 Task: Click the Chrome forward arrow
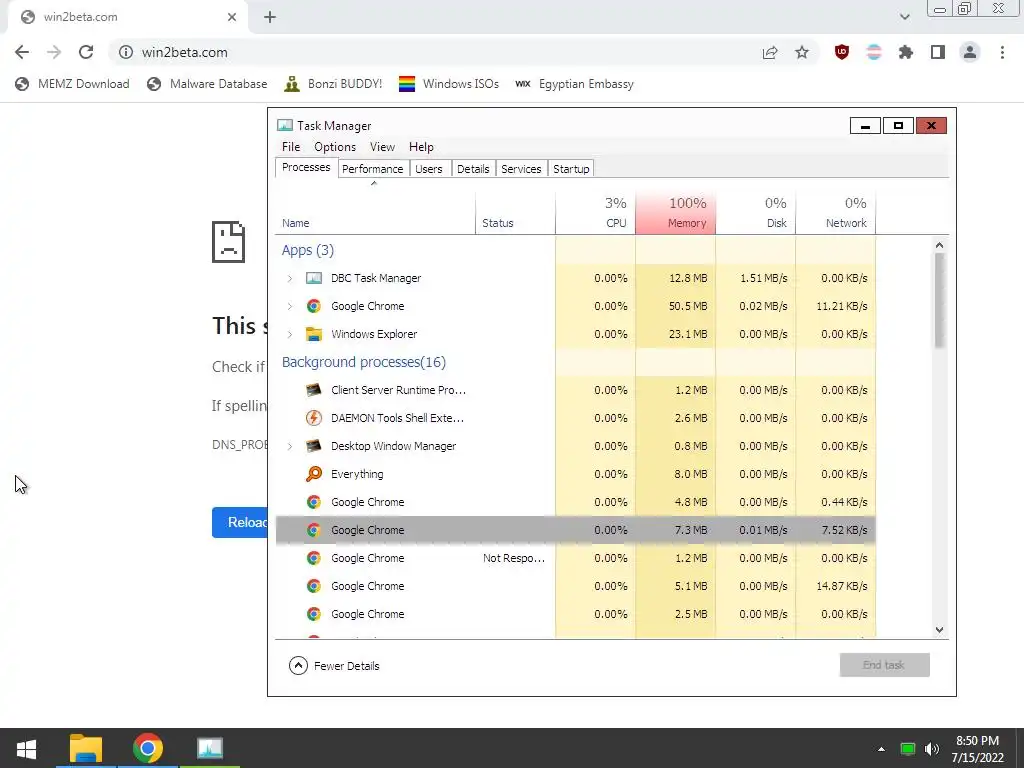point(54,52)
